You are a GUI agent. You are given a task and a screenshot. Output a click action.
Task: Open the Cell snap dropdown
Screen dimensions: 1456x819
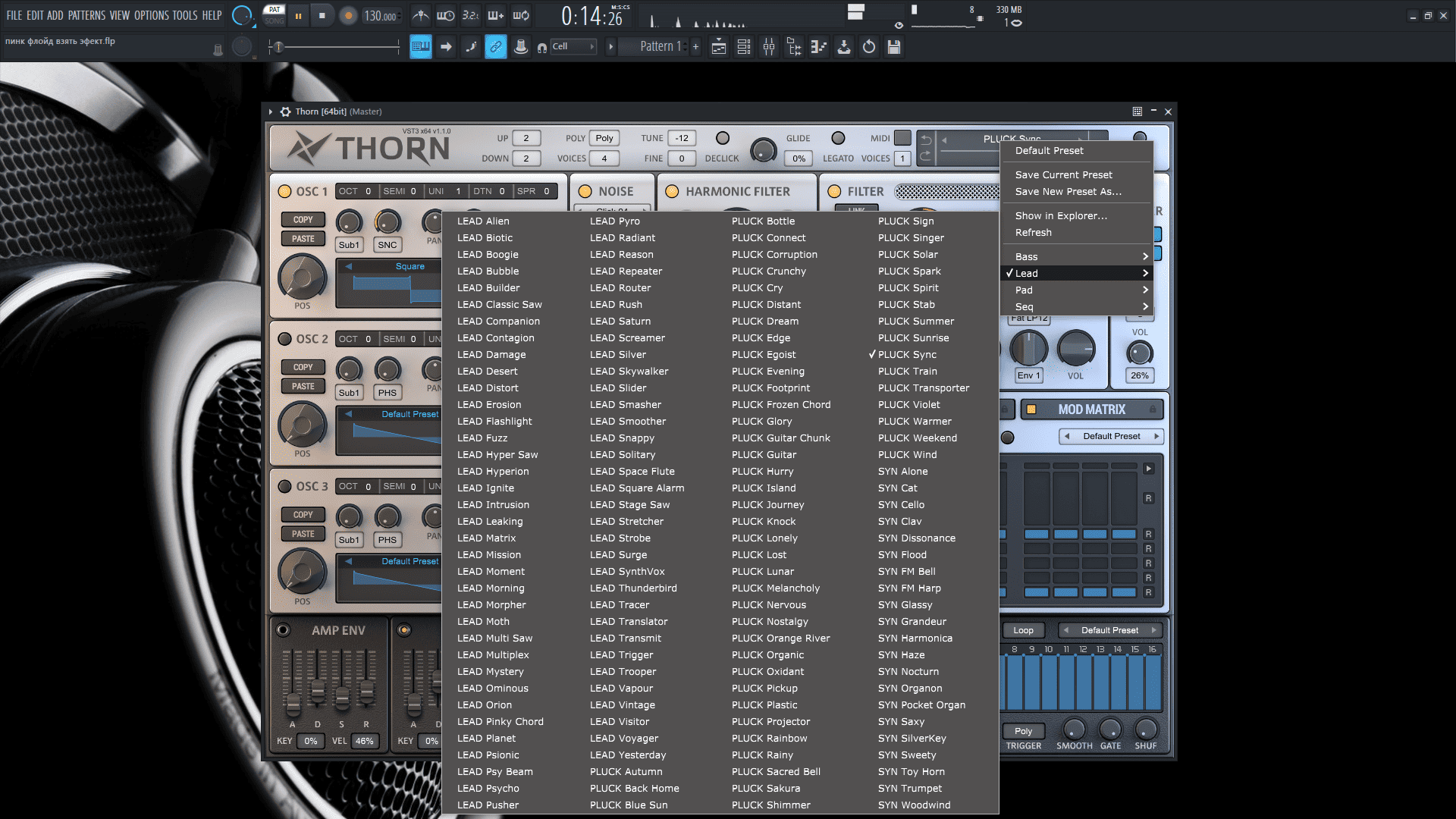(x=573, y=47)
